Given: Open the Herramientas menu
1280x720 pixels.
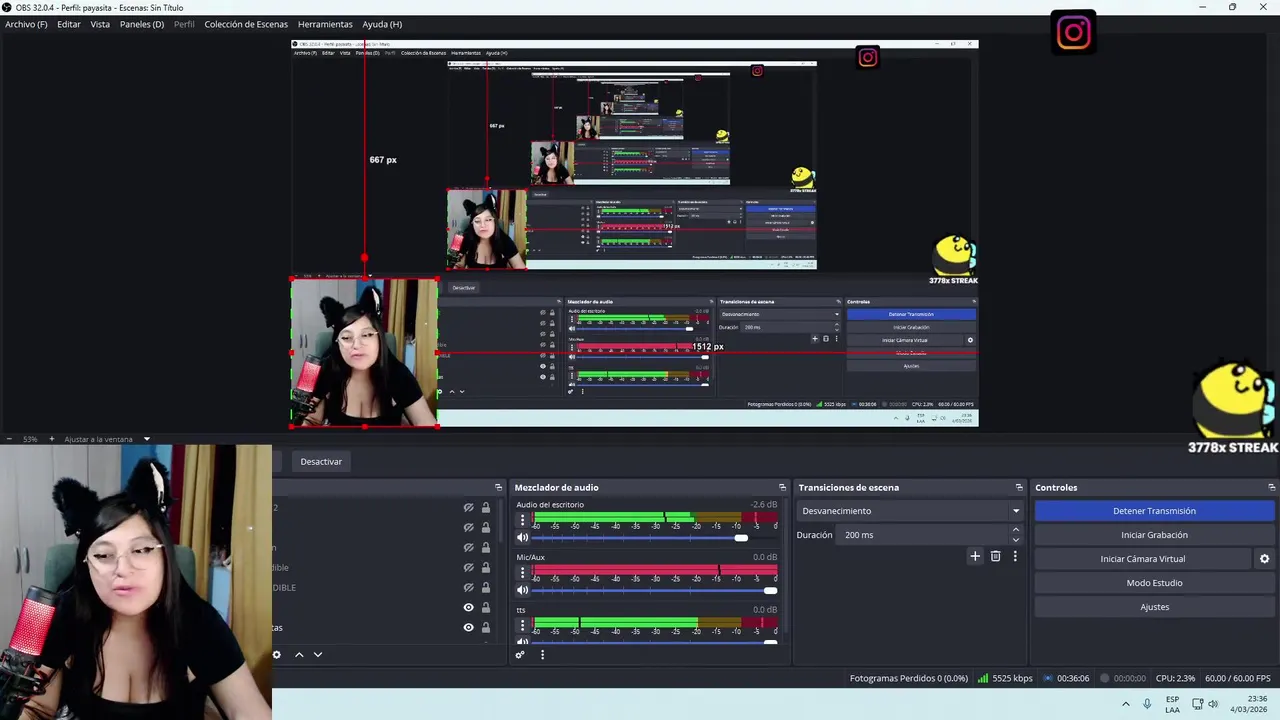Looking at the screenshot, I should 325,24.
